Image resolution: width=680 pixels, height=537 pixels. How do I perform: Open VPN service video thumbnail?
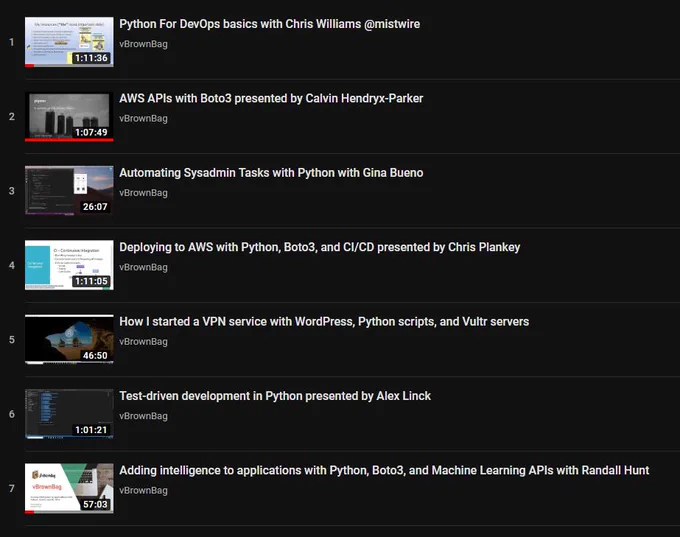pyautogui.click(x=69, y=340)
